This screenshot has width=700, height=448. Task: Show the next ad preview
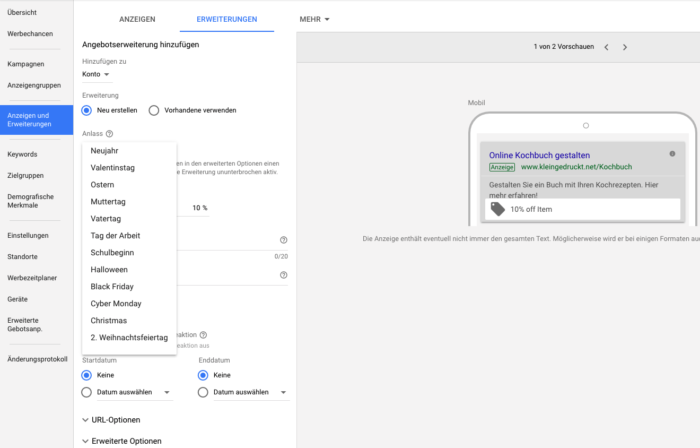(625, 47)
